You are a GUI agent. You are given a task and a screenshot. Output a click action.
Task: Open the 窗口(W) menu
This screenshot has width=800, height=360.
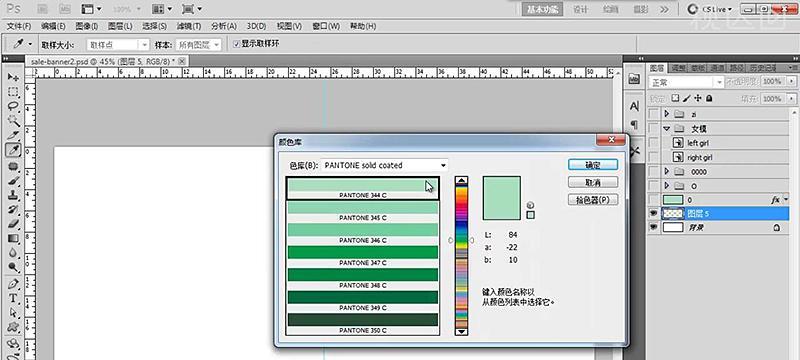[326, 27]
